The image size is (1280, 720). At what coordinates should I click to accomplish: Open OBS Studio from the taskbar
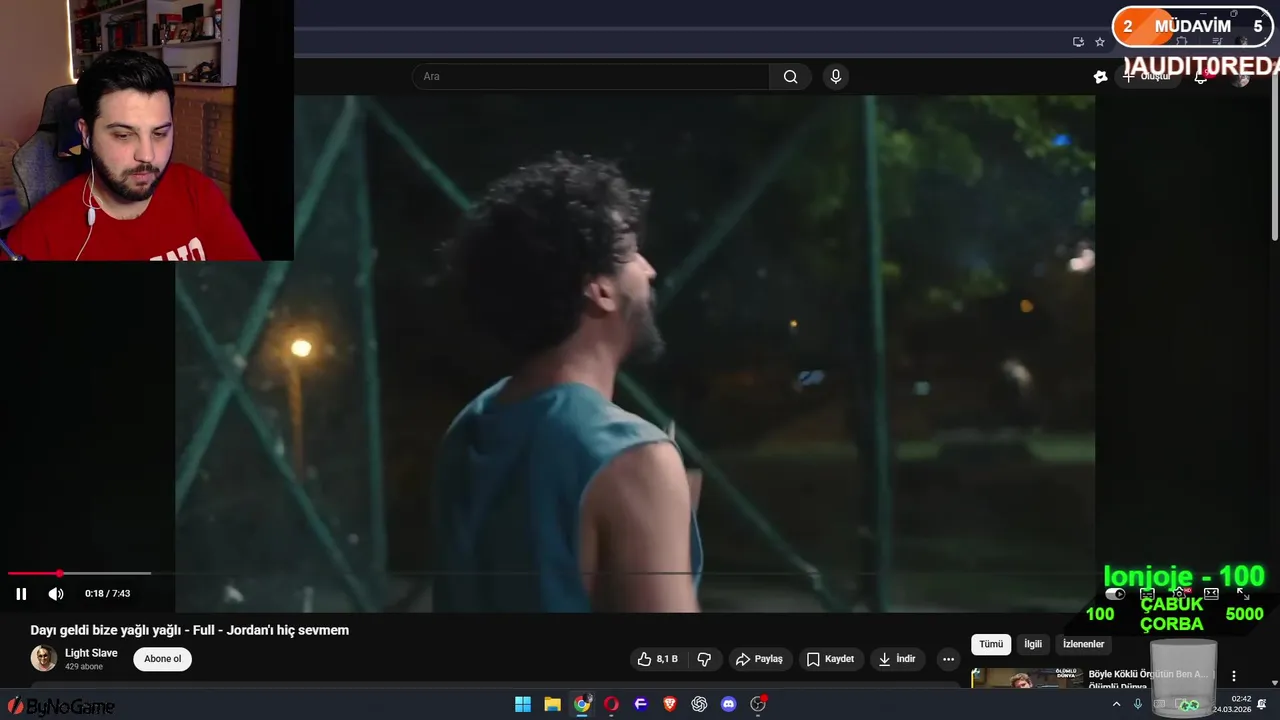coord(758,704)
